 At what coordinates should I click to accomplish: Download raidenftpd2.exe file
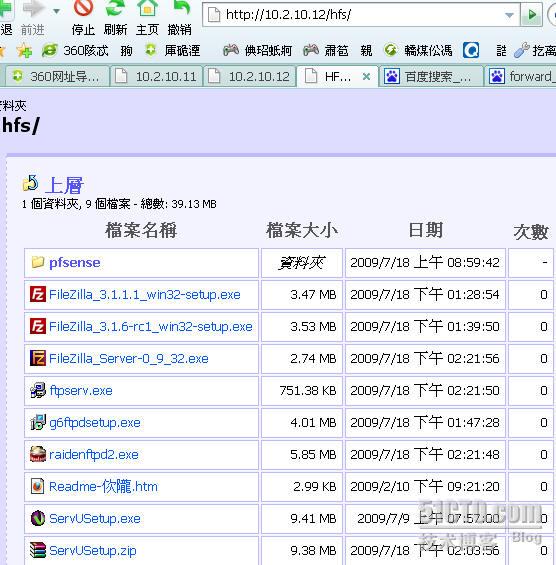94,455
